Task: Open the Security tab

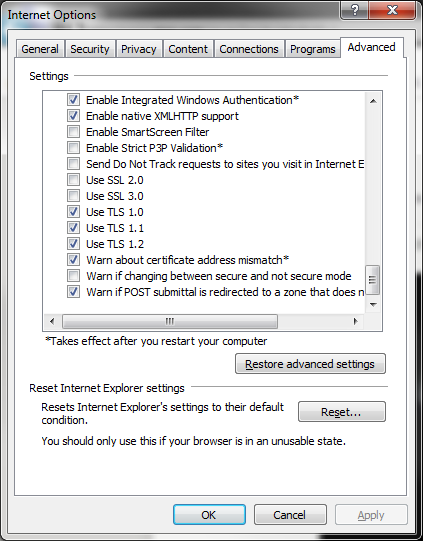Action: coord(90,49)
